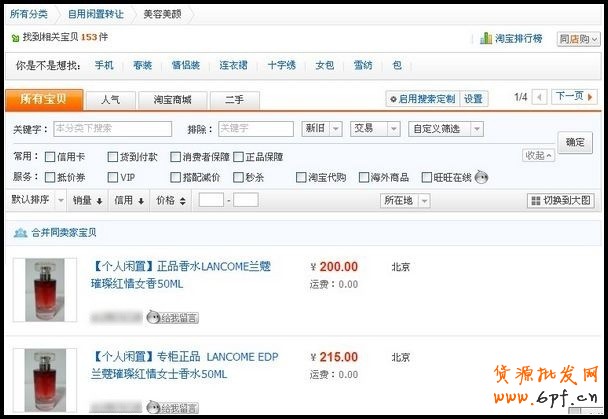Open suggested search 情侣装
The image size is (608, 419).
pyautogui.click(x=186, y=65)
